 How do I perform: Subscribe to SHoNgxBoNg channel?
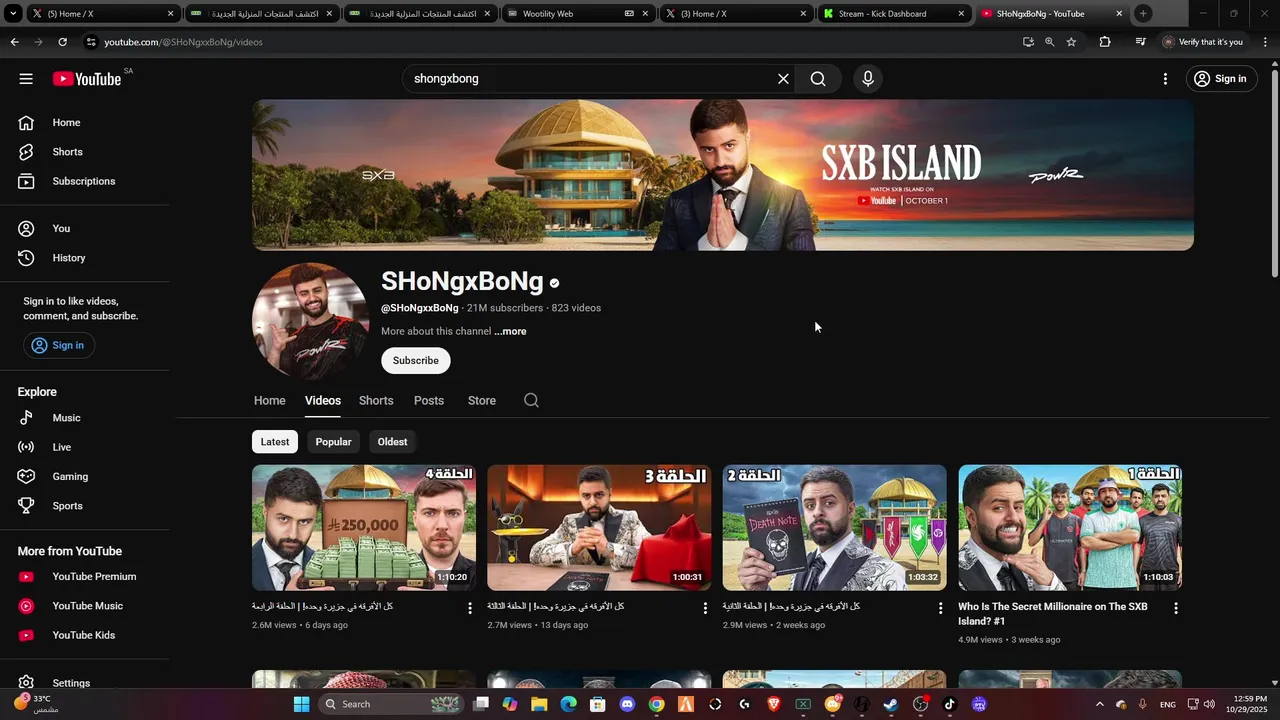coord(416,361)
